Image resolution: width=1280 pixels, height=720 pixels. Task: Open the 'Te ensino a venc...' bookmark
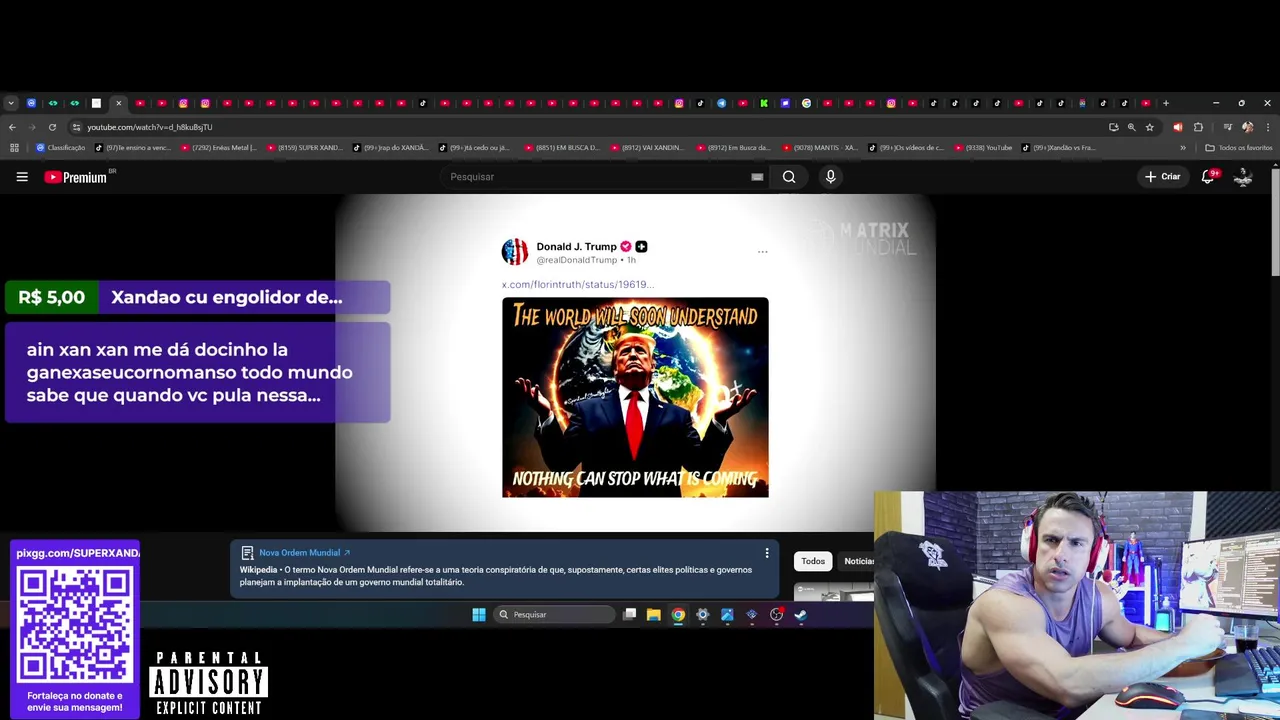(133, 148)
